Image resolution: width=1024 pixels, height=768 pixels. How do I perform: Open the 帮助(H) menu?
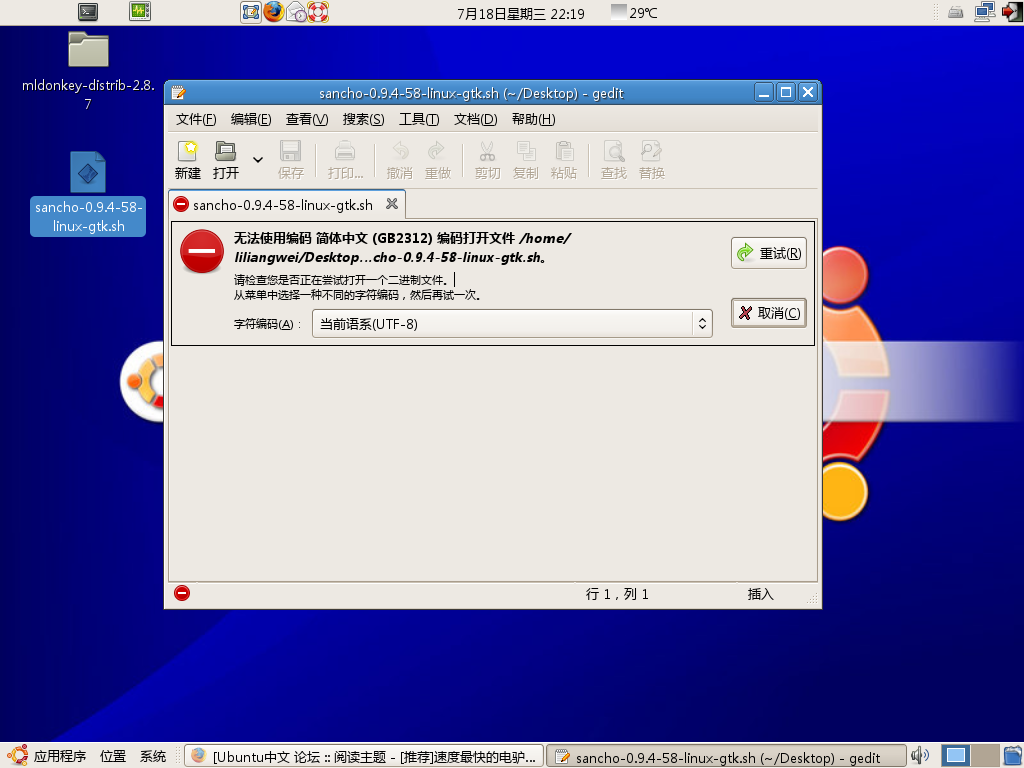coord(534,120)
